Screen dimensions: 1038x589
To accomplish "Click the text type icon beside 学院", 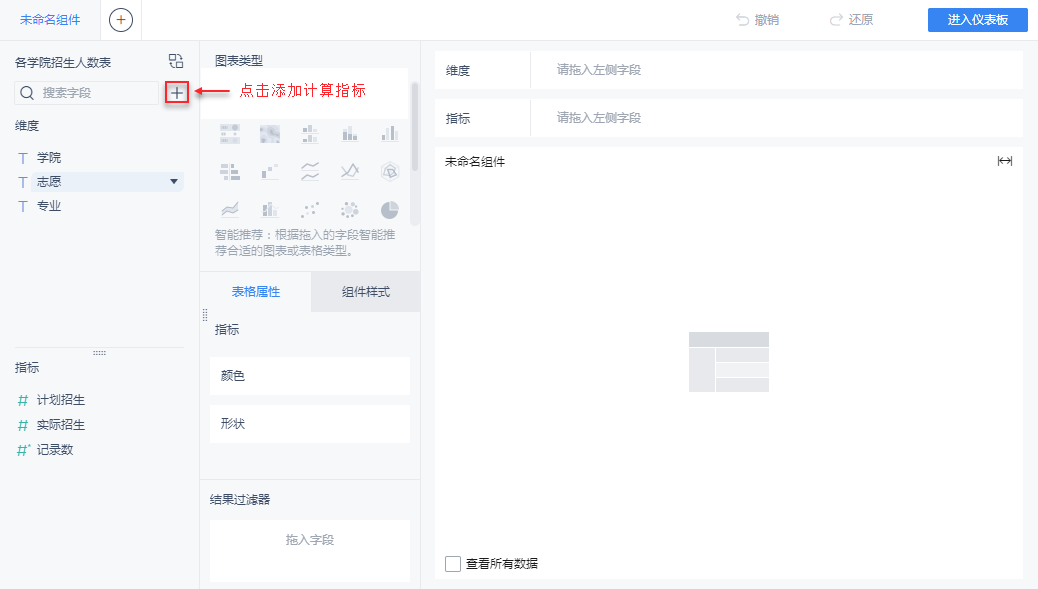I will (23, 158).
